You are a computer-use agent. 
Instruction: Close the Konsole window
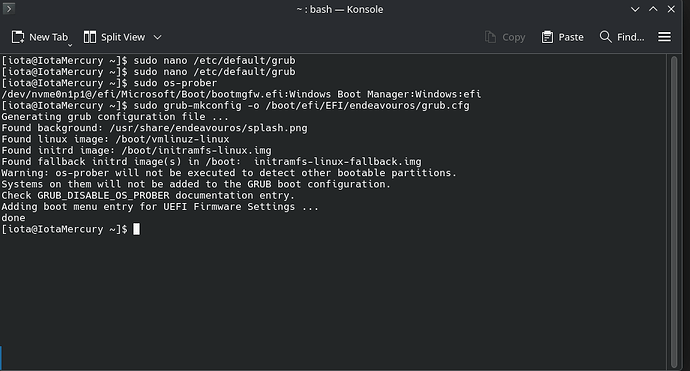pos(671,9)
